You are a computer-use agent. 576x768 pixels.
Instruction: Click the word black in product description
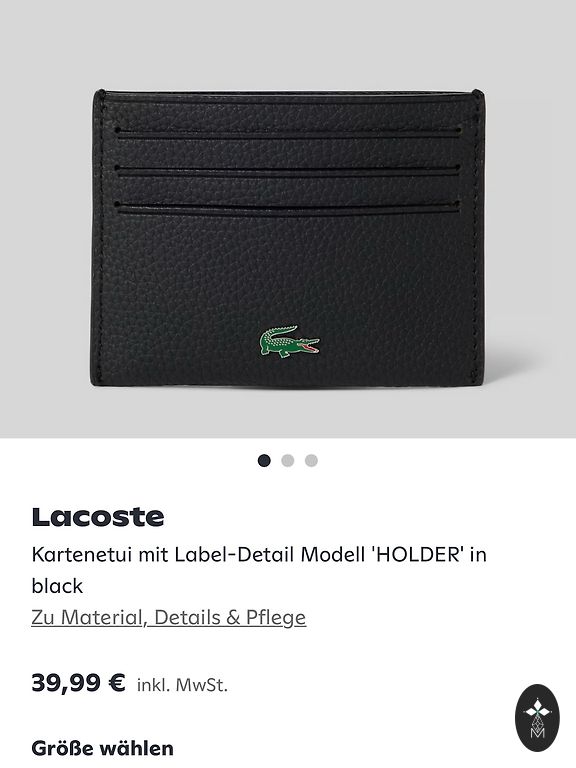tap(57, 586)
